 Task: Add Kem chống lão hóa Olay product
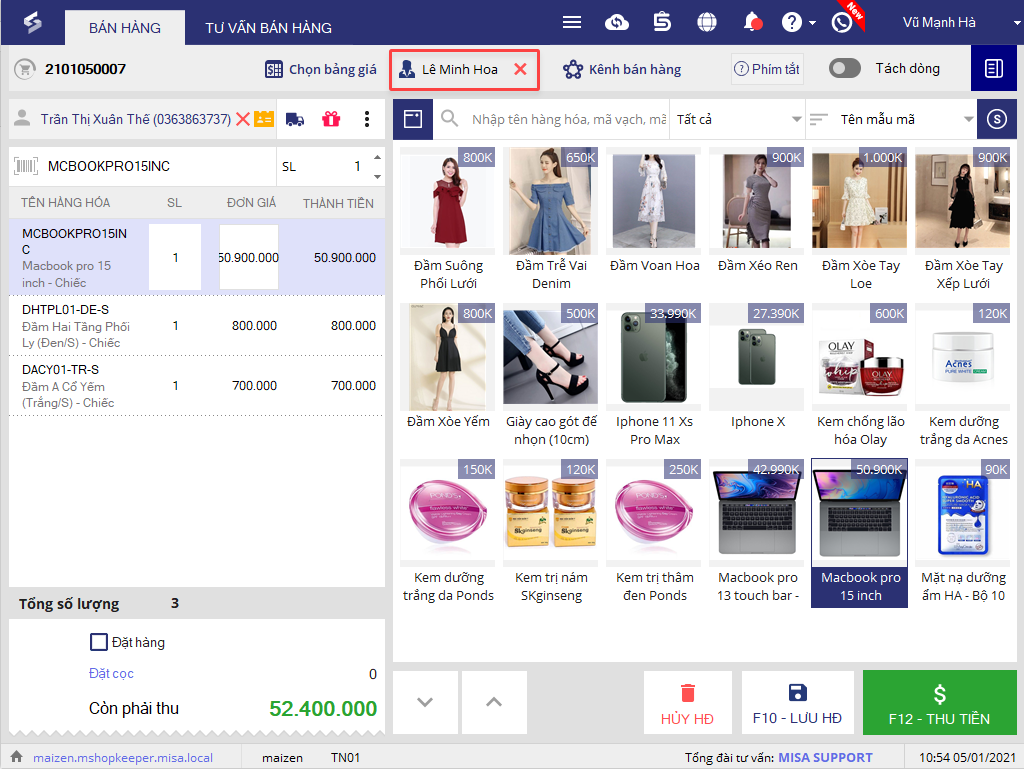click(860, 376)
